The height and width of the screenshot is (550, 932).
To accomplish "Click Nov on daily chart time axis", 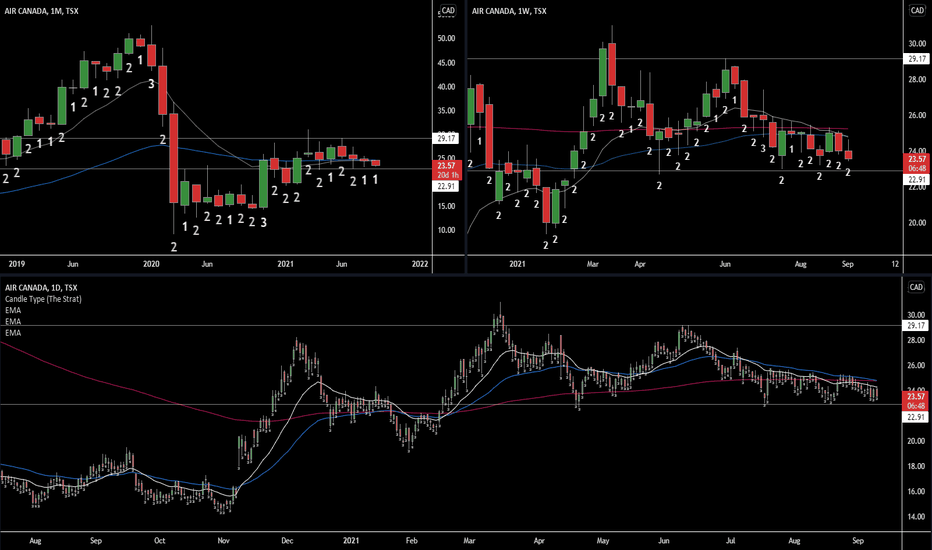I will [x=223, y=540].
